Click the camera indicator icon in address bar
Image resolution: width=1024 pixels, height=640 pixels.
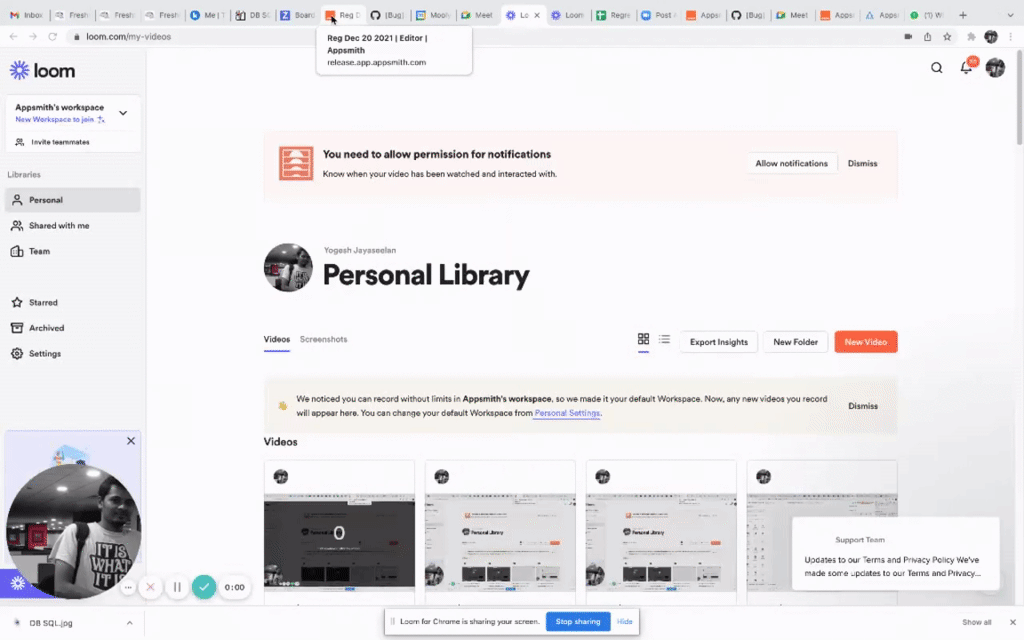(908, 37)
